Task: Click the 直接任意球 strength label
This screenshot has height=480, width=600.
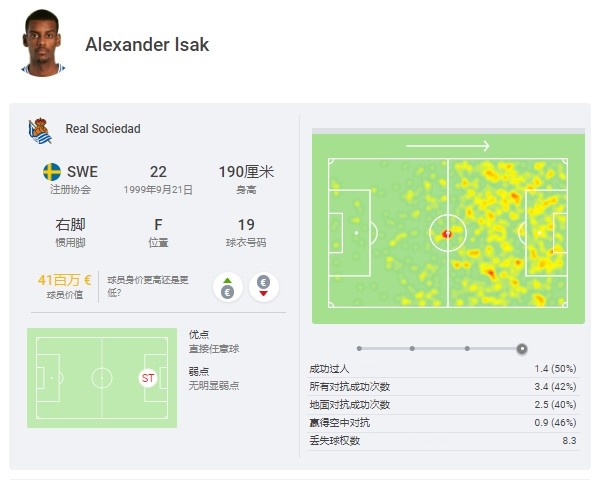Action: 214,349
